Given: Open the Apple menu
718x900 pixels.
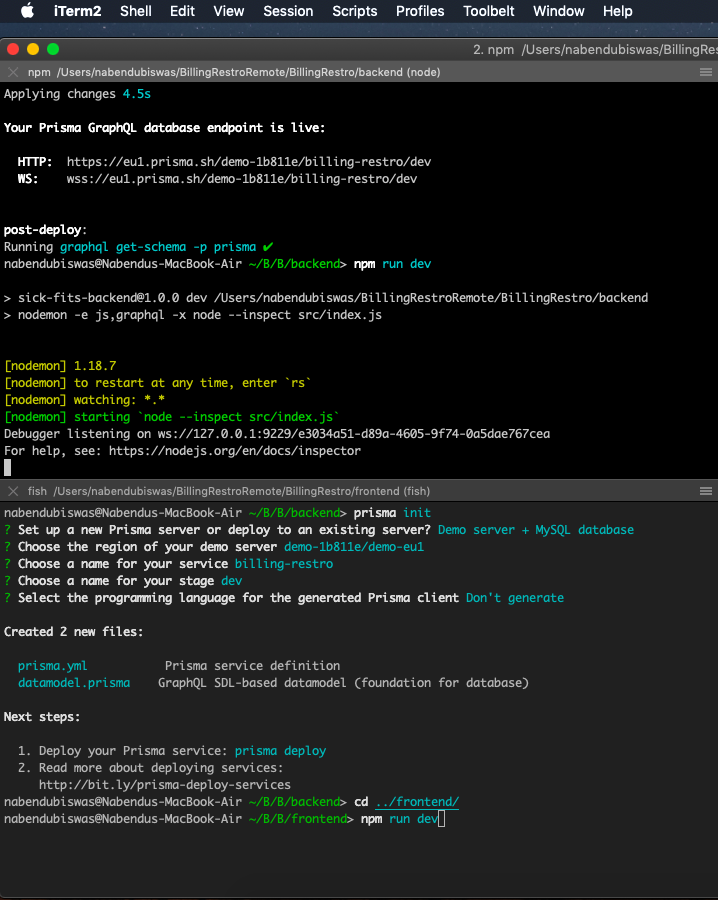Looking at the screenshot, I should click(27, 11).
